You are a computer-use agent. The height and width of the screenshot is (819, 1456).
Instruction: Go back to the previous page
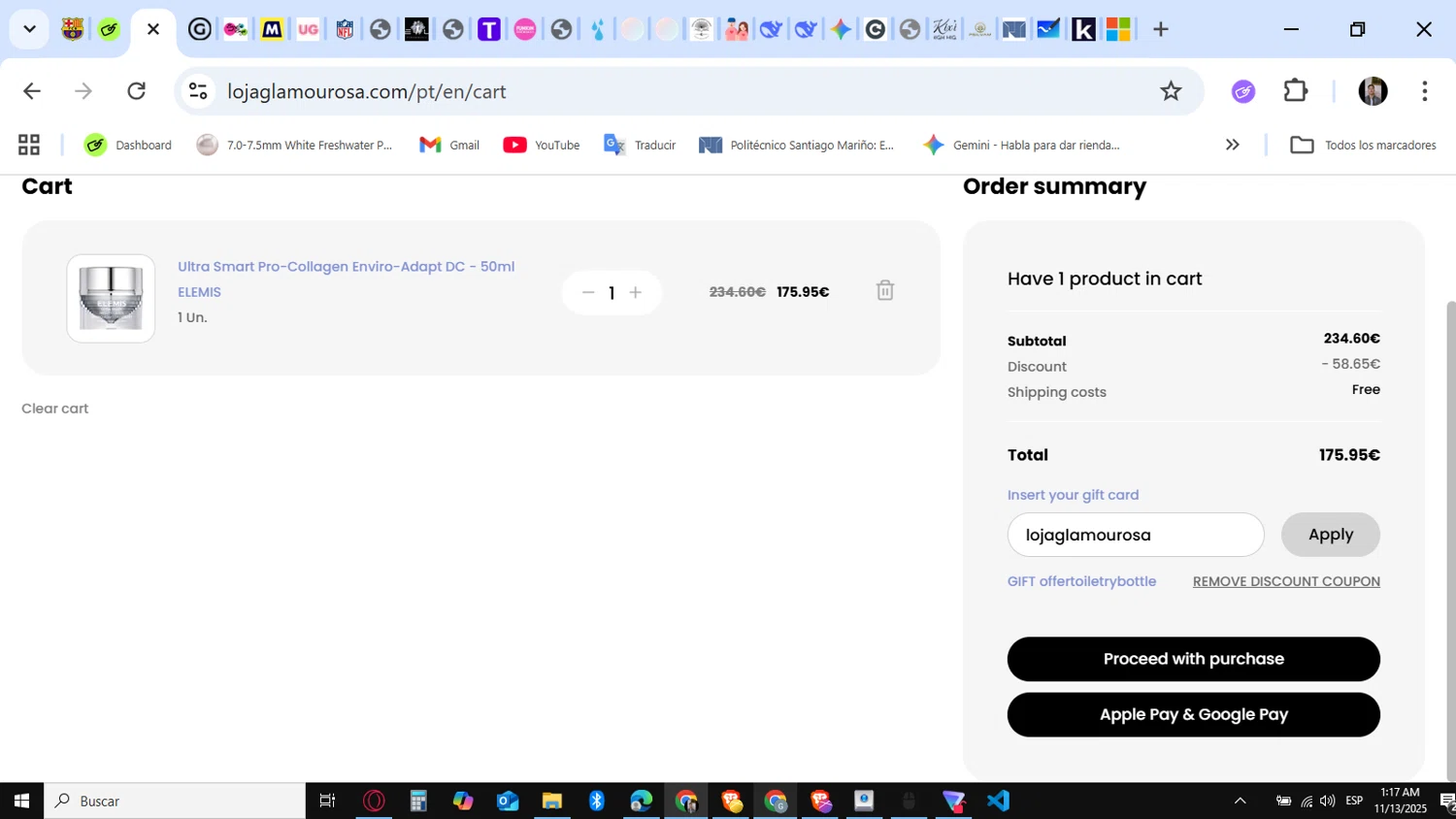32,91
